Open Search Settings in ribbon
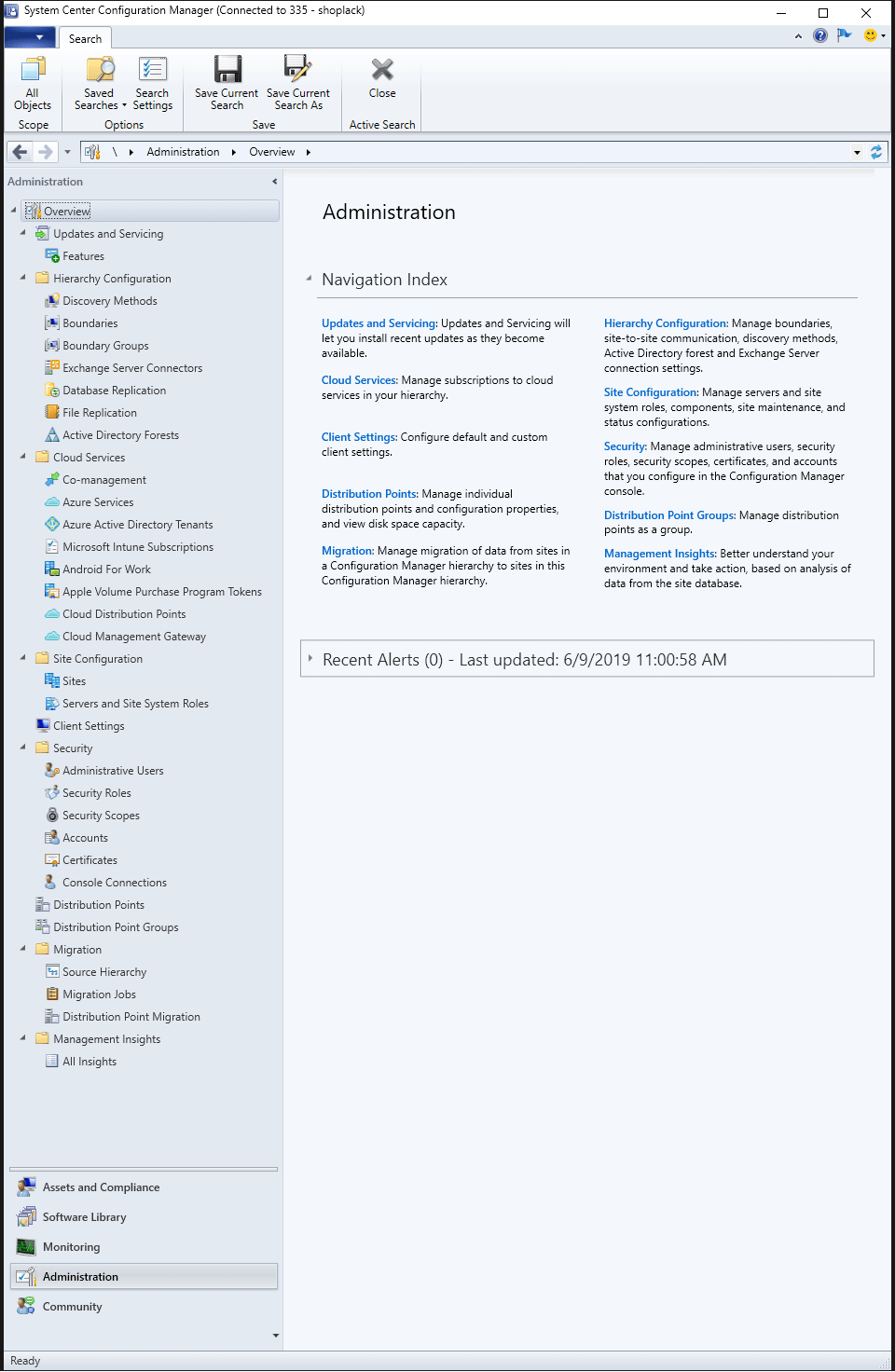The image size is (895, 1372). (153, 84)
